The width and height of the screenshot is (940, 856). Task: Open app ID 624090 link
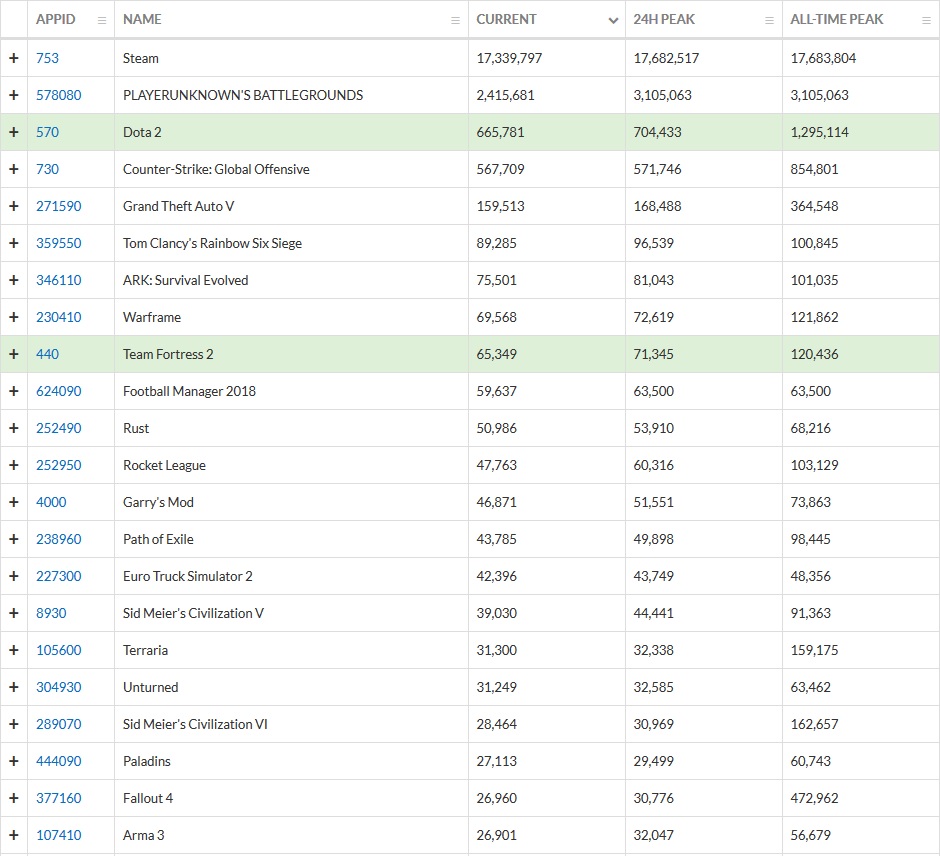pos(59,391)
